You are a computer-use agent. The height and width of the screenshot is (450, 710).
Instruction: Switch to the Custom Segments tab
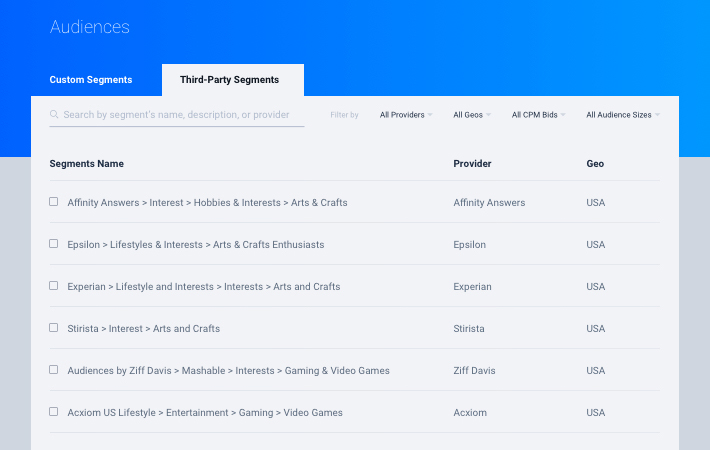[91, 80]
